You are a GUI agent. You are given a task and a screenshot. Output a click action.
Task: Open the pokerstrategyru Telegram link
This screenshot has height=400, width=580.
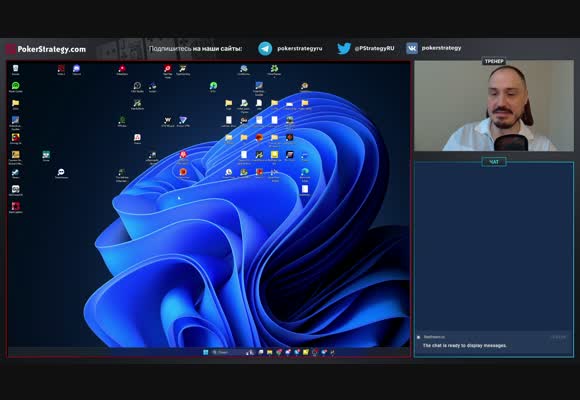click(300, 48)
